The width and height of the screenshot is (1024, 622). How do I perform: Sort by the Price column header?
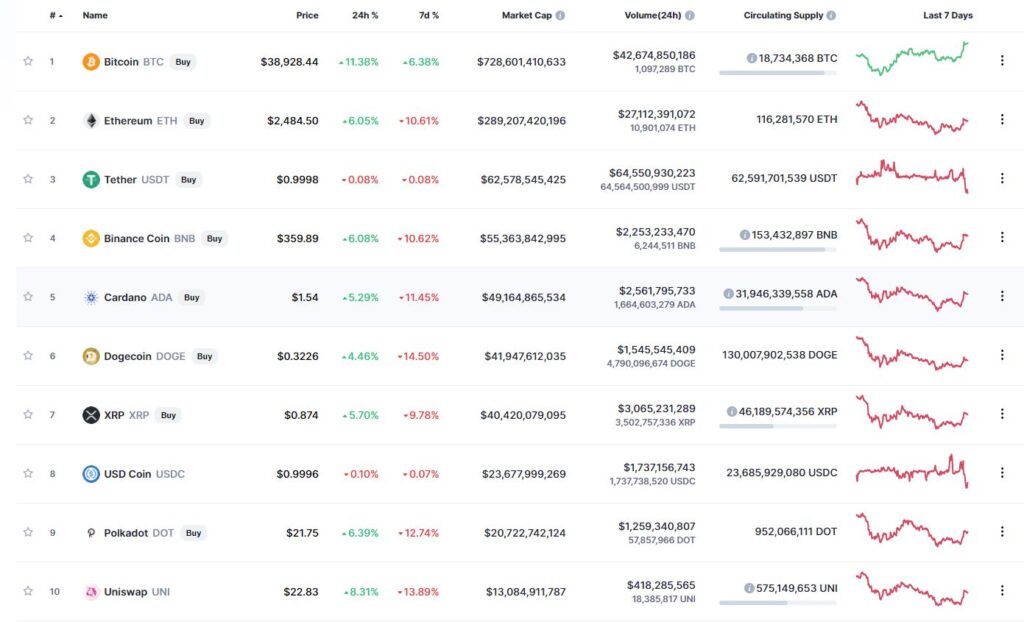point(307,15)
